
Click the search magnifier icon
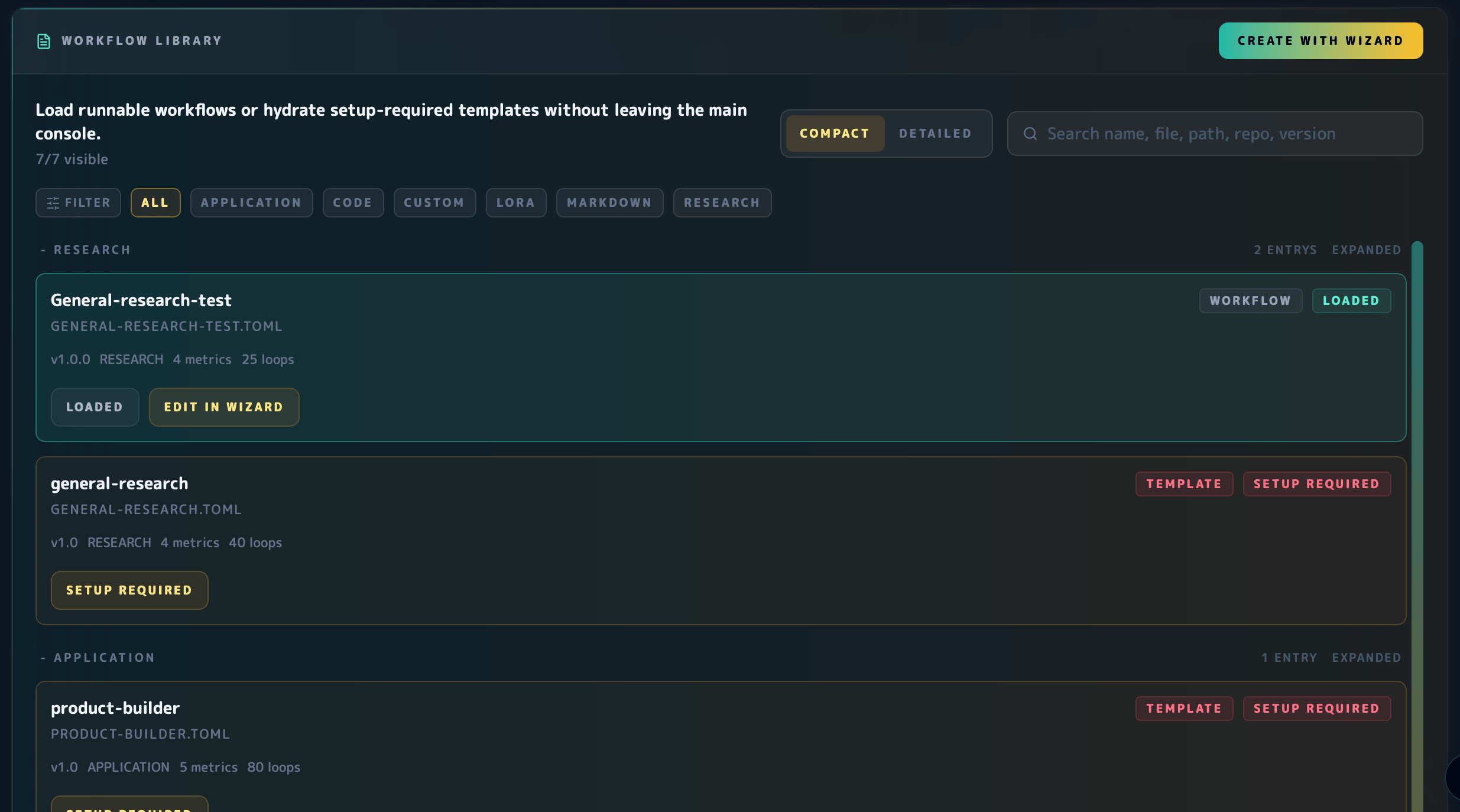click(1030, 134)
